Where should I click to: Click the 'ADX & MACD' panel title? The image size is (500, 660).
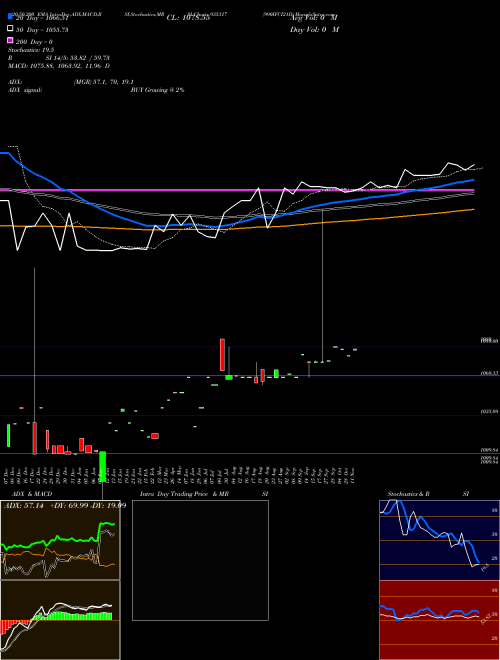click(x=32, y=494)
